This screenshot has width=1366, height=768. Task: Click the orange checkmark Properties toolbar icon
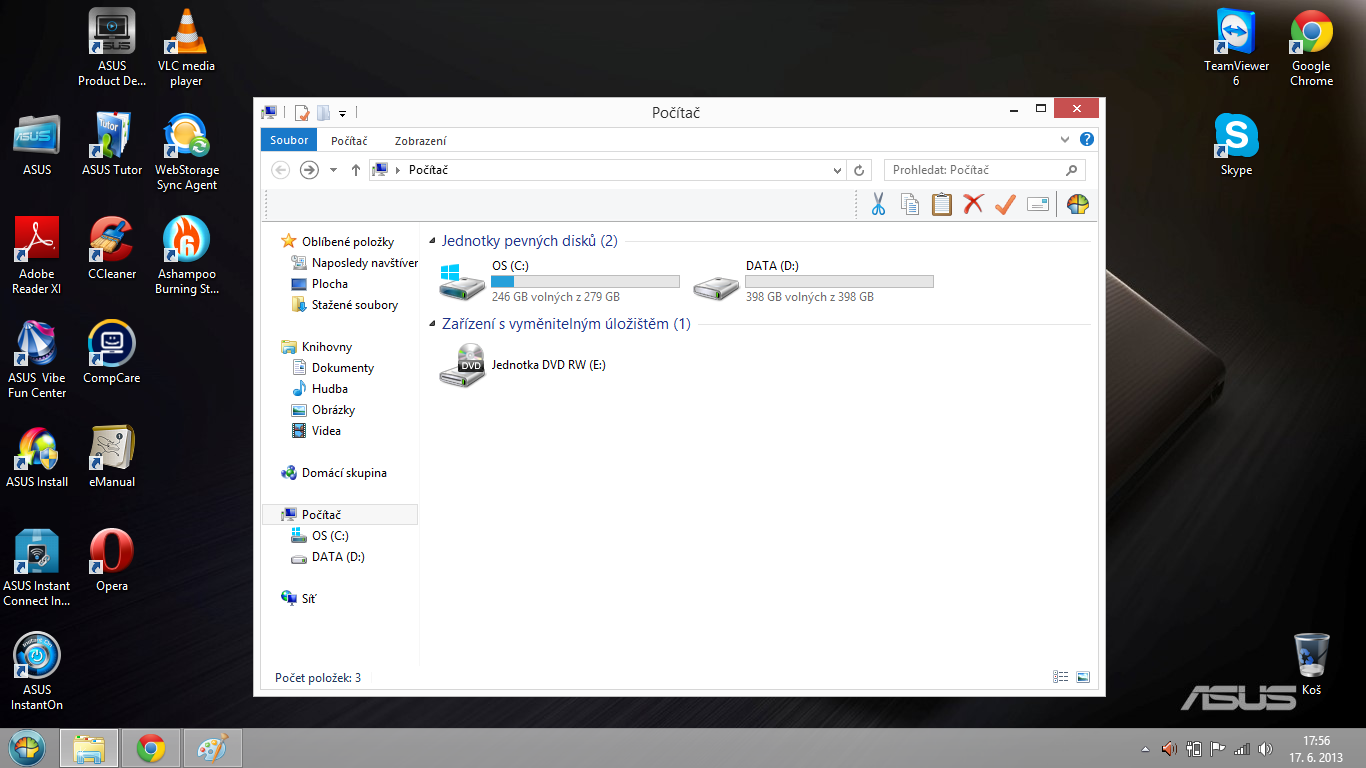[1005, 204]
